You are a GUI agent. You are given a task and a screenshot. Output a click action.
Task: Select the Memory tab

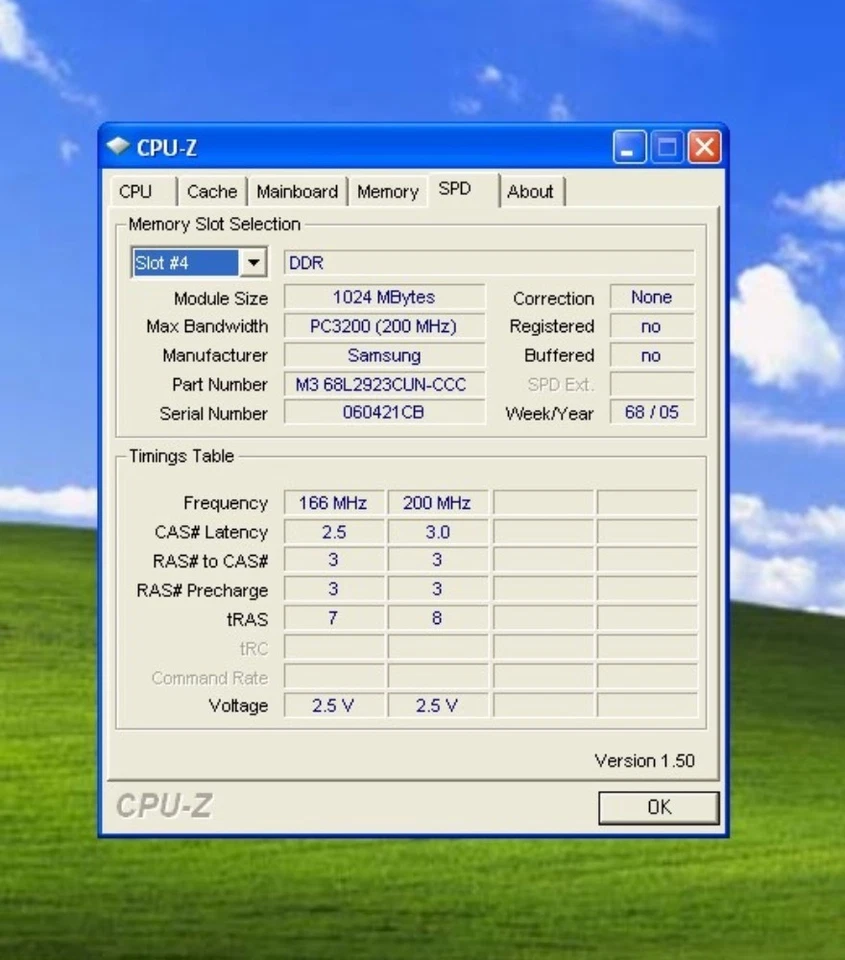[387, 191]
